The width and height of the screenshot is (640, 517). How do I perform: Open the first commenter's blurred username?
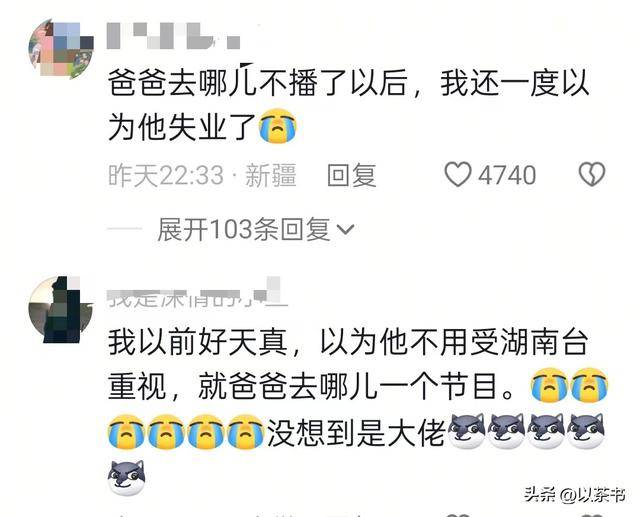174,37
